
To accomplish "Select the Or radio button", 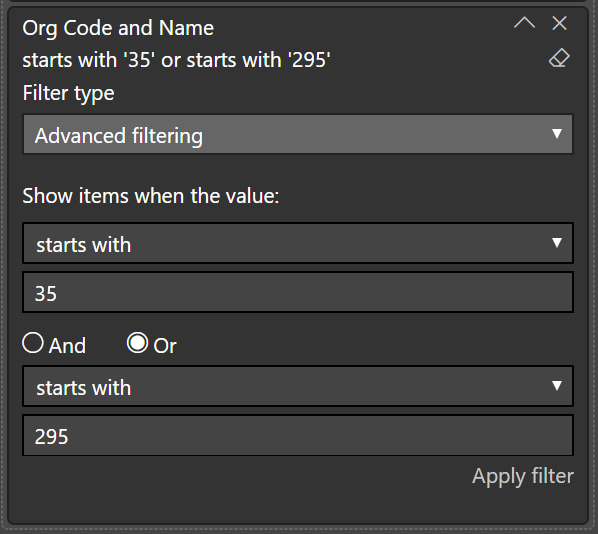I will (x=137, y=343).
